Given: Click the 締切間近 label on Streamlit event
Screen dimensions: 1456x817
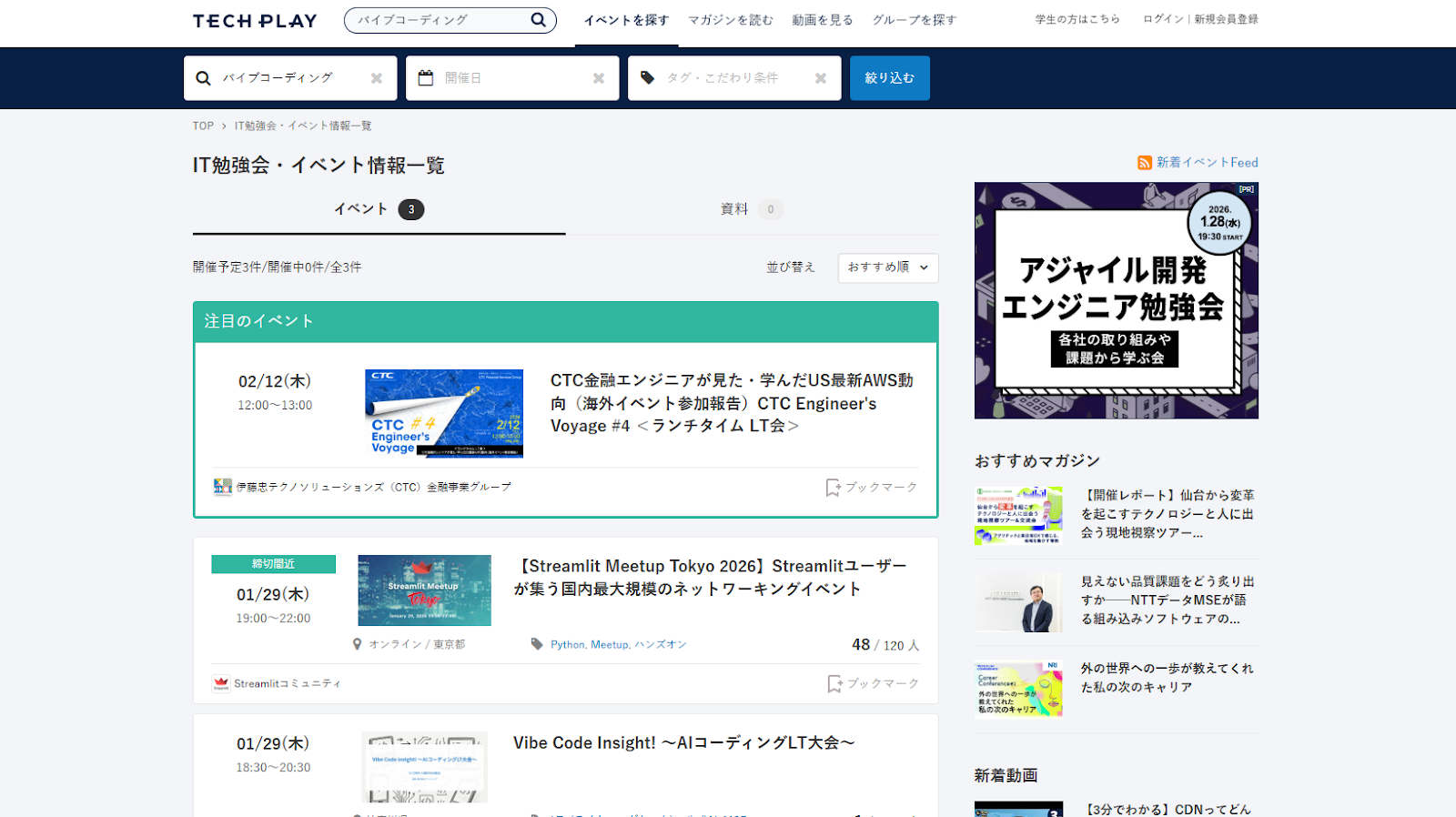Looking at the screenshot, I should (x=274, y=564).
